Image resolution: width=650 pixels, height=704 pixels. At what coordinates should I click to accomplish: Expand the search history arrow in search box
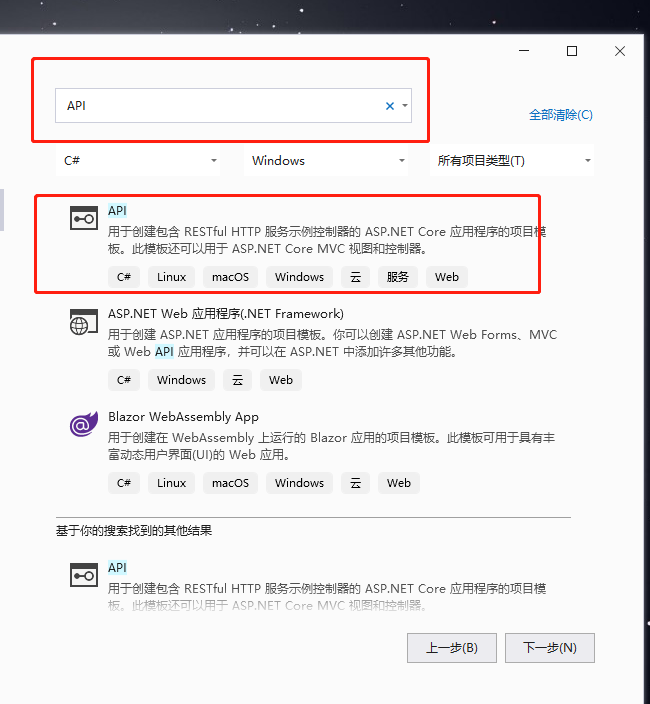click(x=405, y=106)
